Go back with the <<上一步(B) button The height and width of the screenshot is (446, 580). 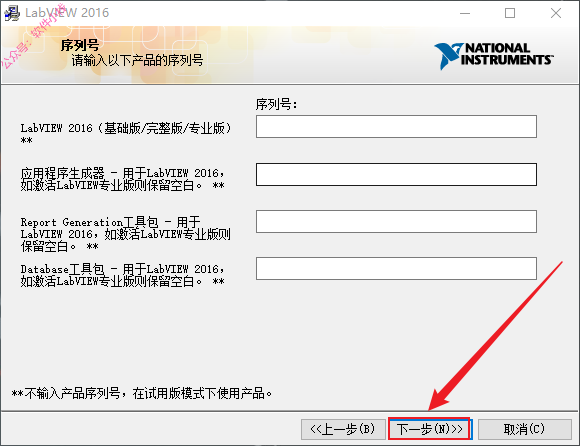(343, 429)
